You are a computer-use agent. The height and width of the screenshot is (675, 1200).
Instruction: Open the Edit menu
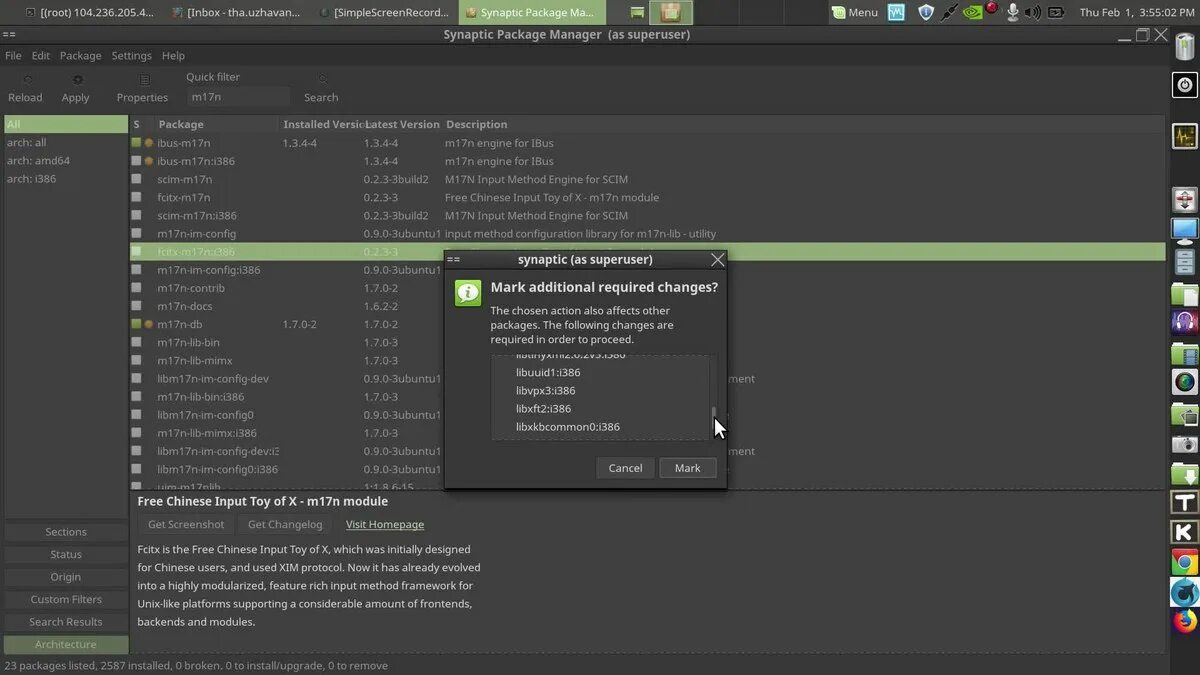pos(41,56)
